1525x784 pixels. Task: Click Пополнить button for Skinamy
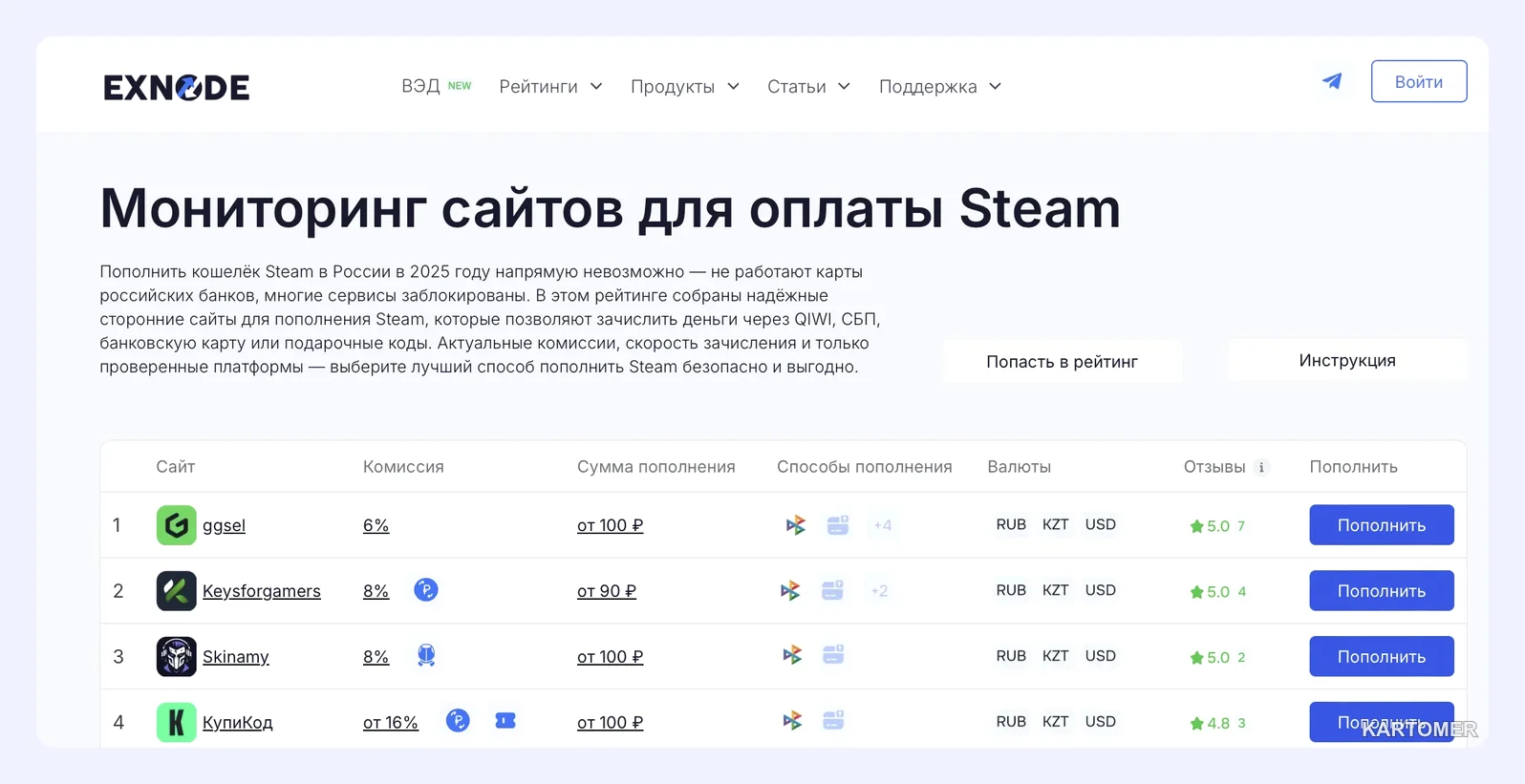tap(1382, 657)
